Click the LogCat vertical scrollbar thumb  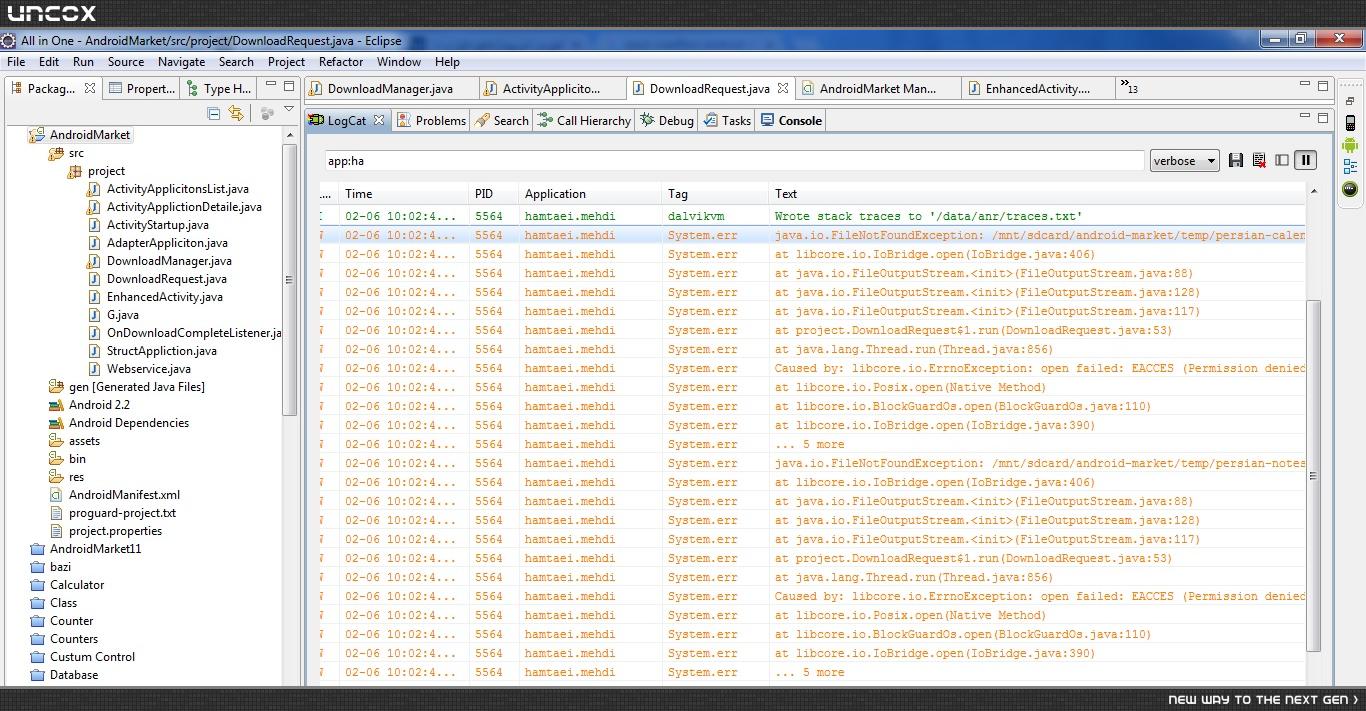click(1313, 475)
